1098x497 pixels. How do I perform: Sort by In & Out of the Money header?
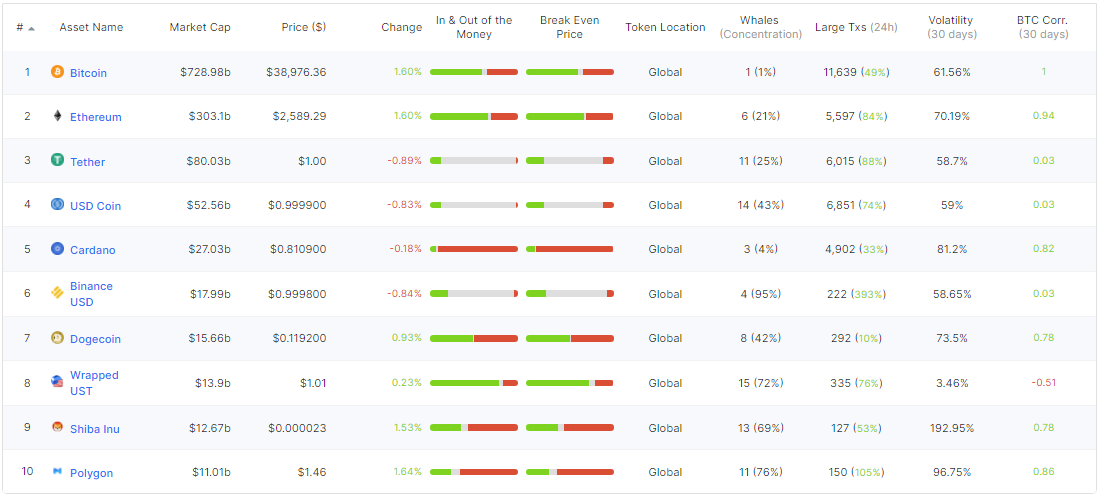coord(474,27)
